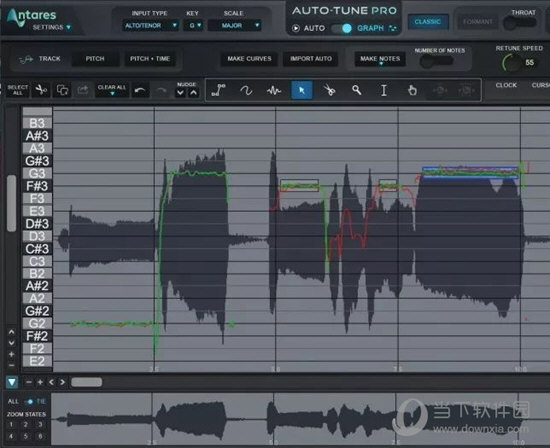Viewport: 550px width, 448px height.
Task: Click the vertical pitch scrollbar thumb
Action: click(12, 203)
